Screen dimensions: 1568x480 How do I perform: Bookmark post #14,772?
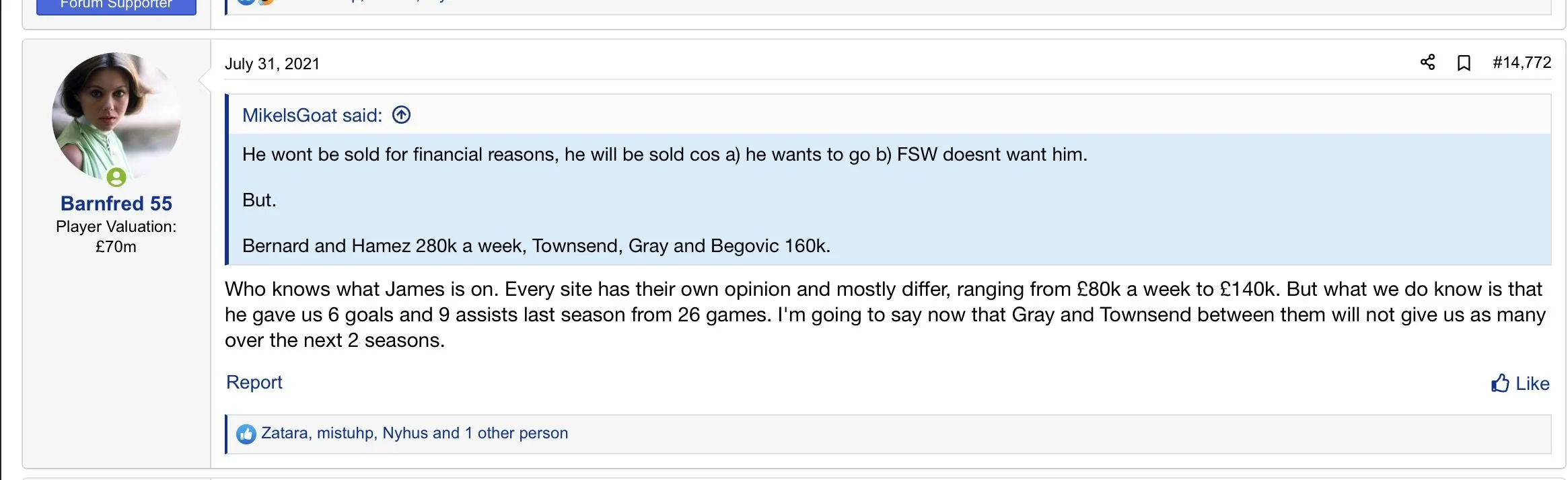coord(1464,63)
